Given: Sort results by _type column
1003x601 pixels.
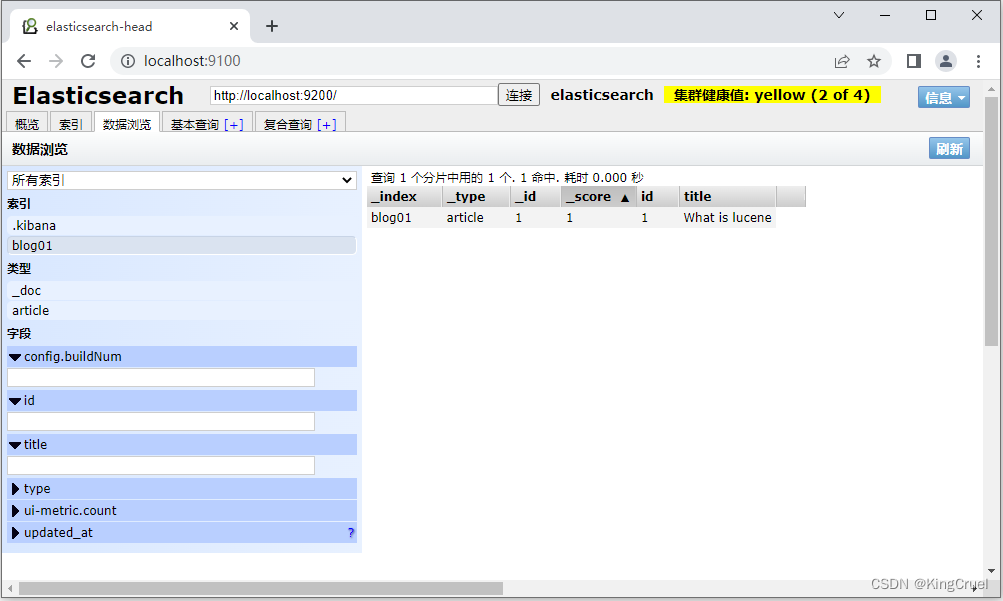Looking at the screenshot, I should coord(476,196).
